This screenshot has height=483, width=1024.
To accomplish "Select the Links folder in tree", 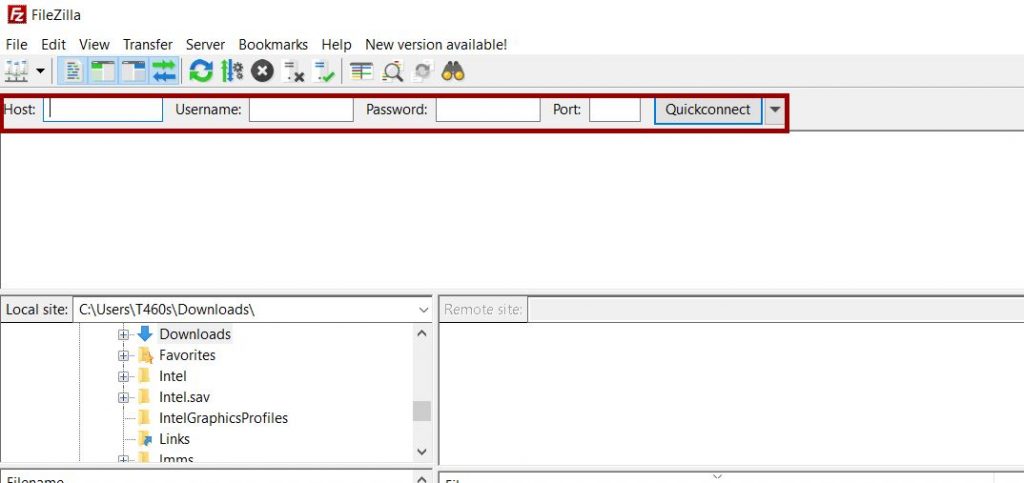I will click(x=174, y=439).
